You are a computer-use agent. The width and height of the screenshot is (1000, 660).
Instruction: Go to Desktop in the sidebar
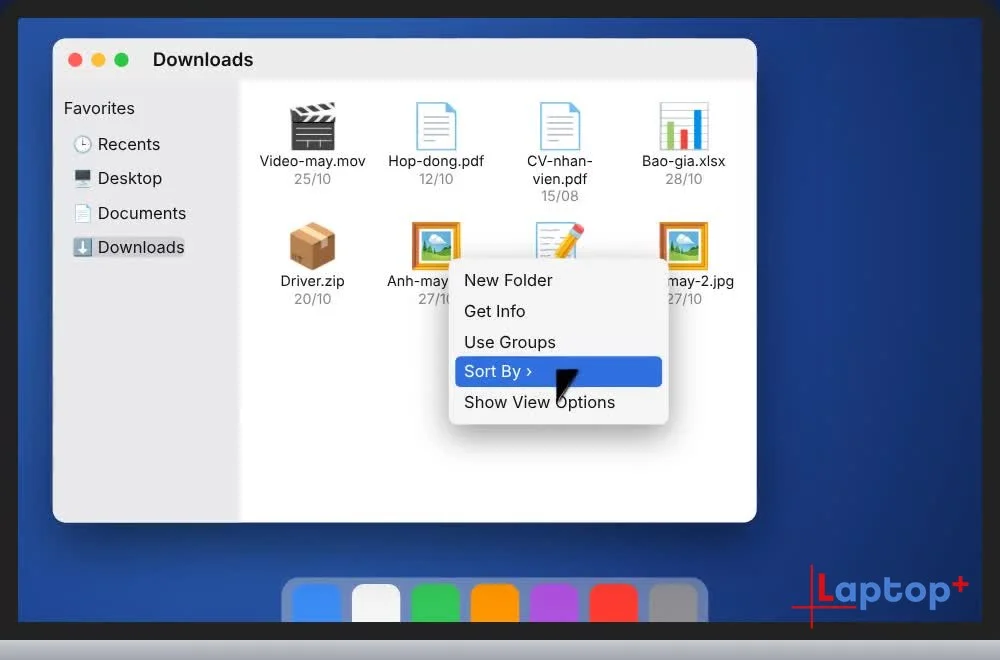118,179
